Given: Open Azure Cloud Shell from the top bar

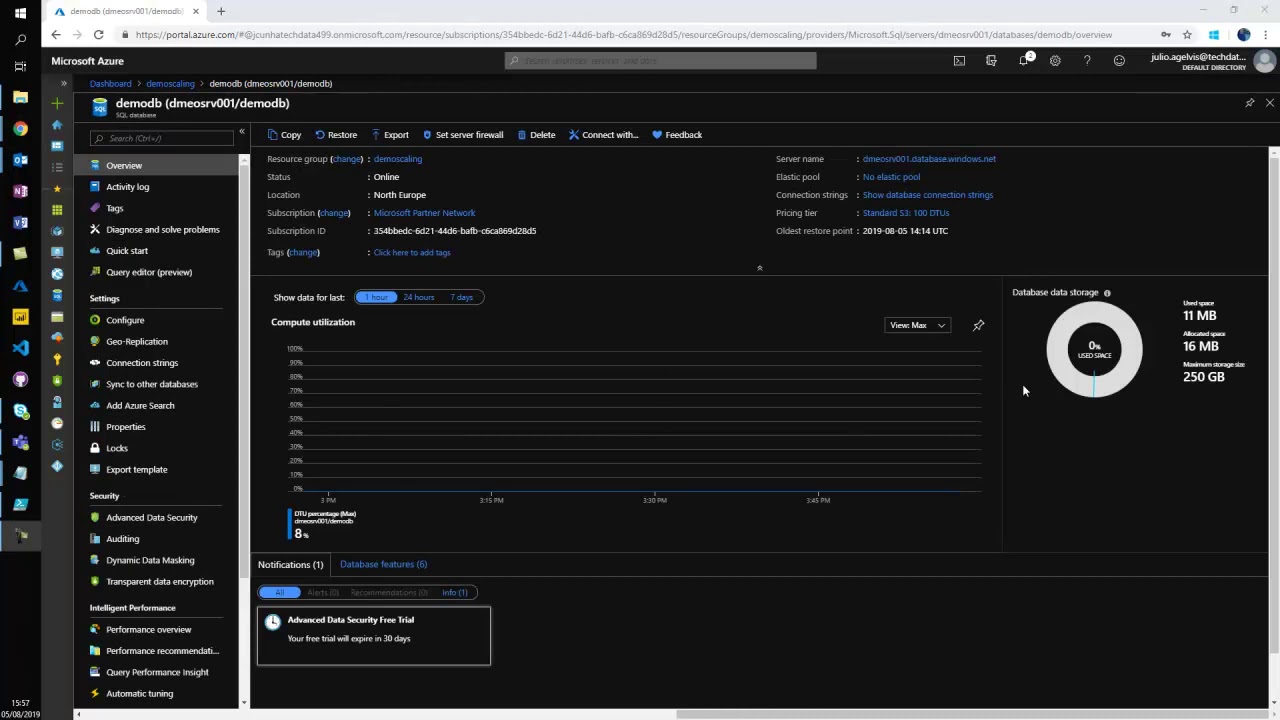Looking at the screenshot, I should pos(959,61).
